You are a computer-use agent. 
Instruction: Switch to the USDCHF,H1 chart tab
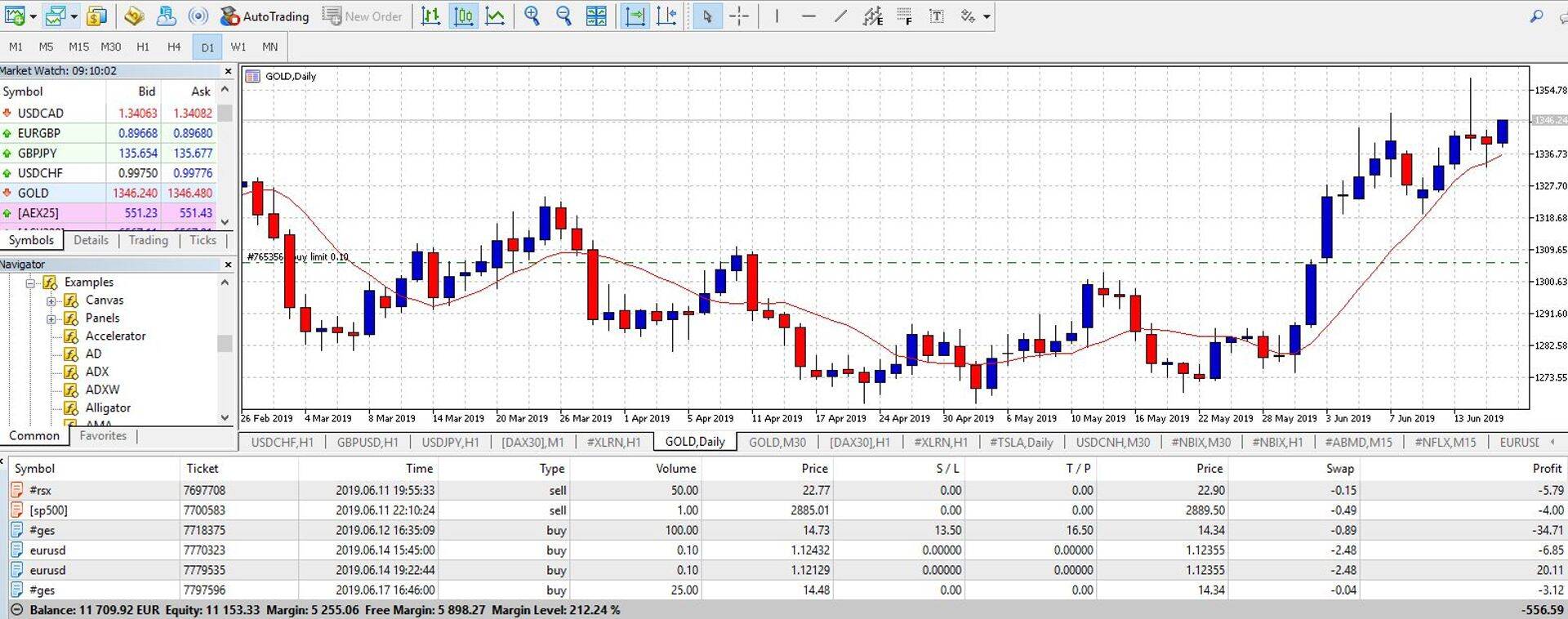282,442
